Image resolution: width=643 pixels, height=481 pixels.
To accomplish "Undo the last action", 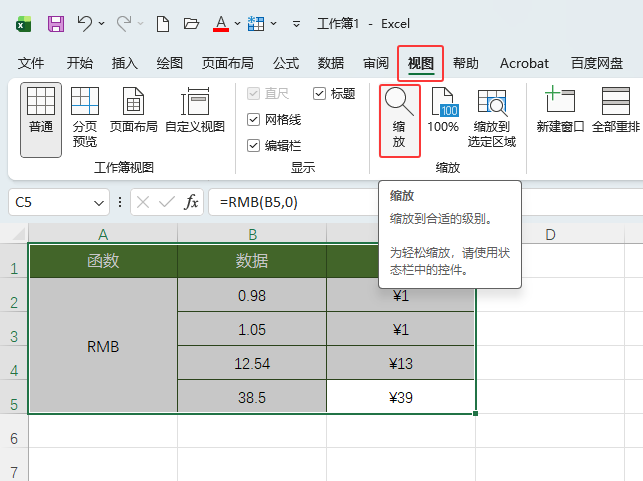I will click(x=84, y=24).
